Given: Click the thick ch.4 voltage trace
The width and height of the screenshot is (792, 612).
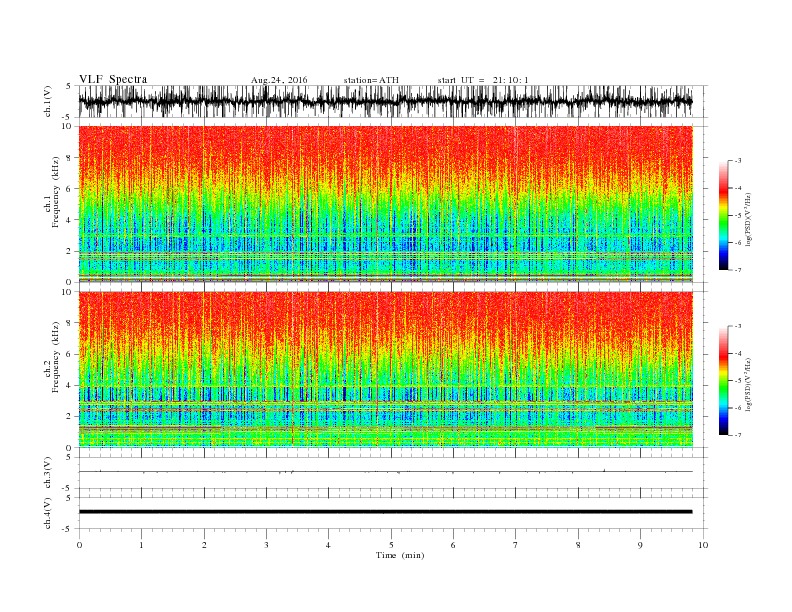Looking at the screenshot, I should click(385, 512).
